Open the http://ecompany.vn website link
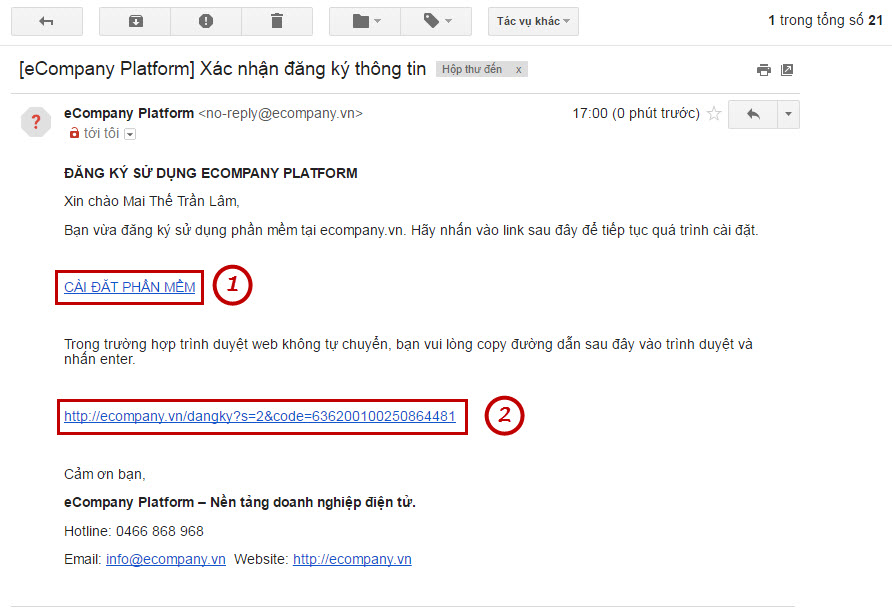Image resolution: width=892 pixels, height=610 pixels. click(352, 559)
